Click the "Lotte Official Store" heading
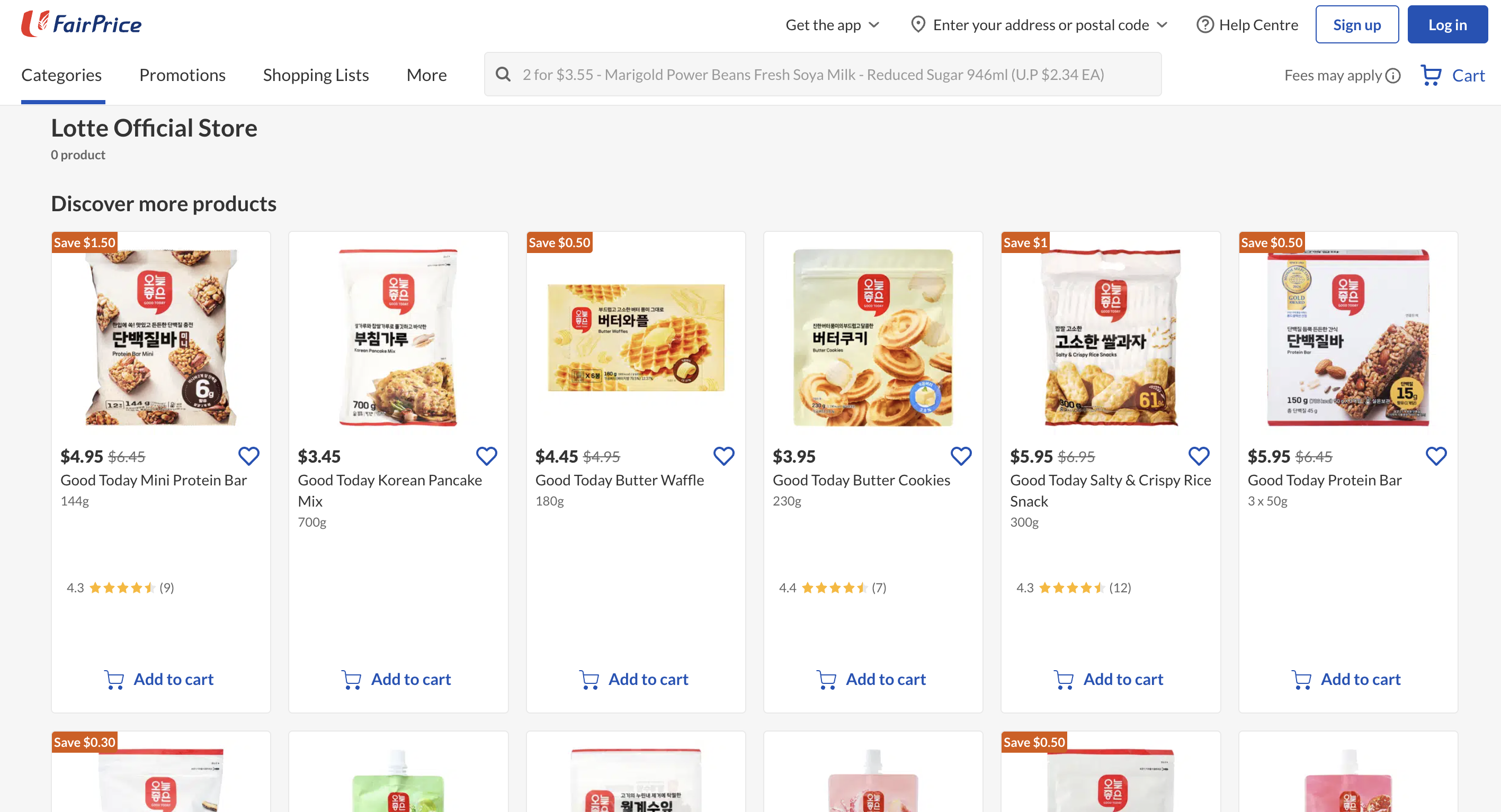1501x812 pixels. coord(154,128)
